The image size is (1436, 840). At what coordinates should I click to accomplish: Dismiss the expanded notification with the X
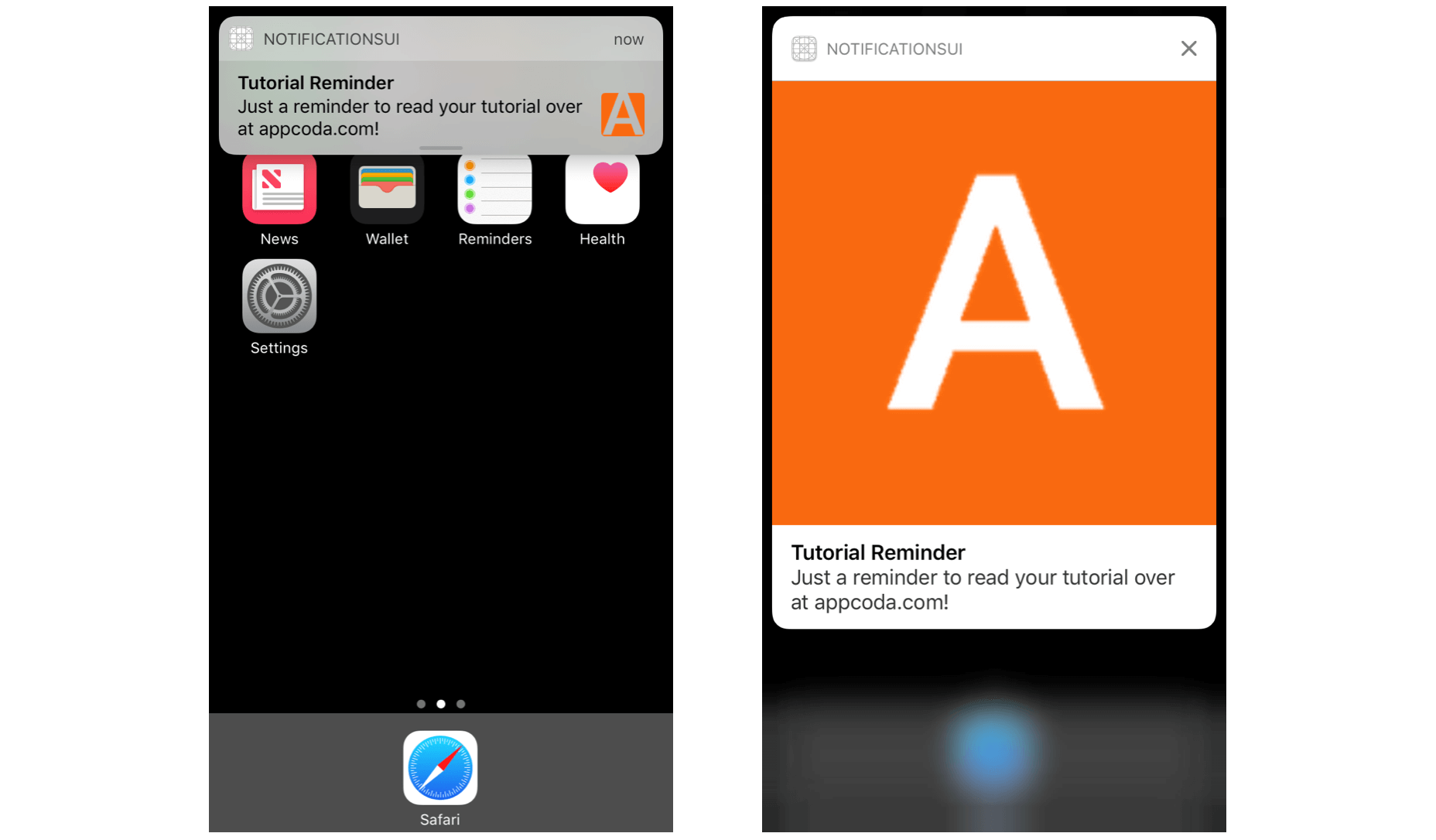pyautogui.click(x=1188, y=48)
